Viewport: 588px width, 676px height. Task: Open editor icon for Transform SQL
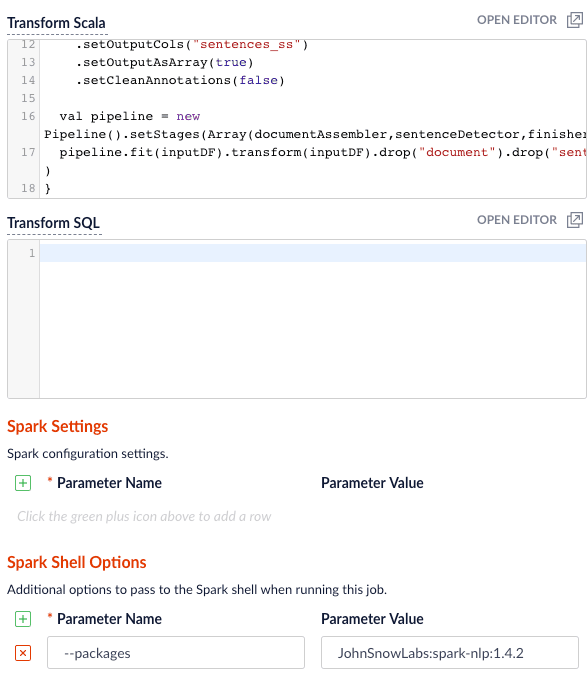(575, 220)
